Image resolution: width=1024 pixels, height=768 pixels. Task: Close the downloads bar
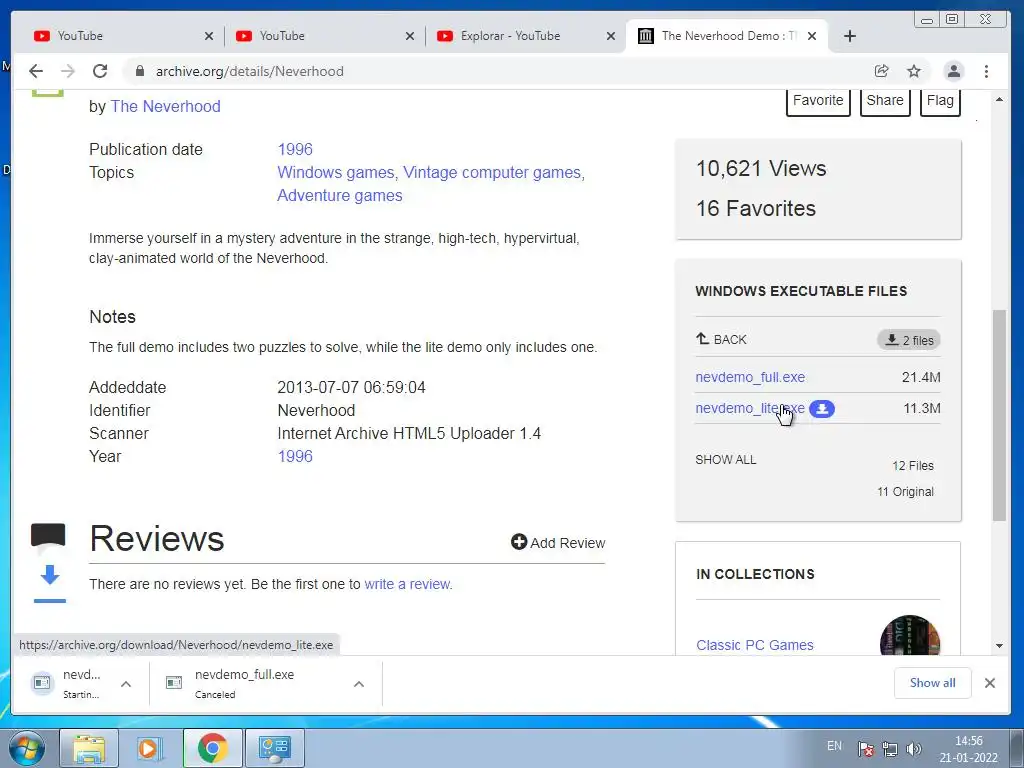point(989,683)
